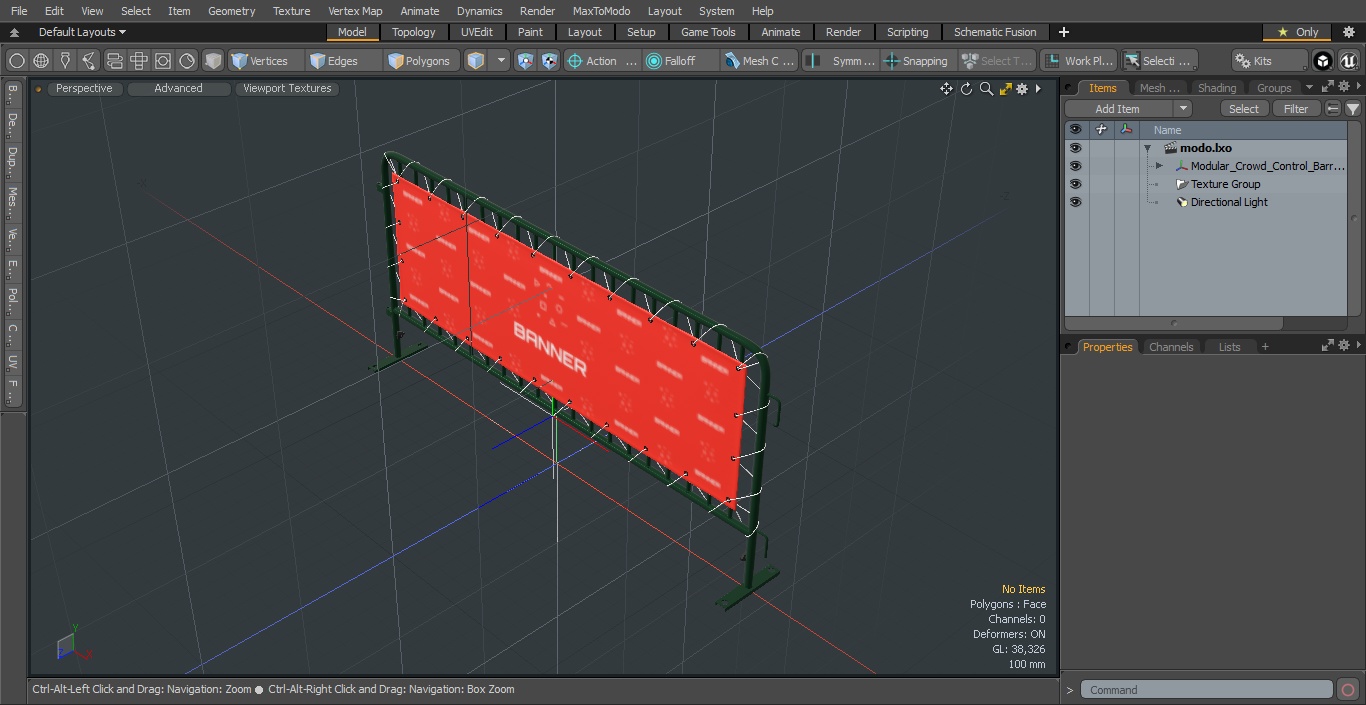Open the Selection options menu
Image resolution: width=1366 pixels, height=705 pixels.
pos(1158,61)
